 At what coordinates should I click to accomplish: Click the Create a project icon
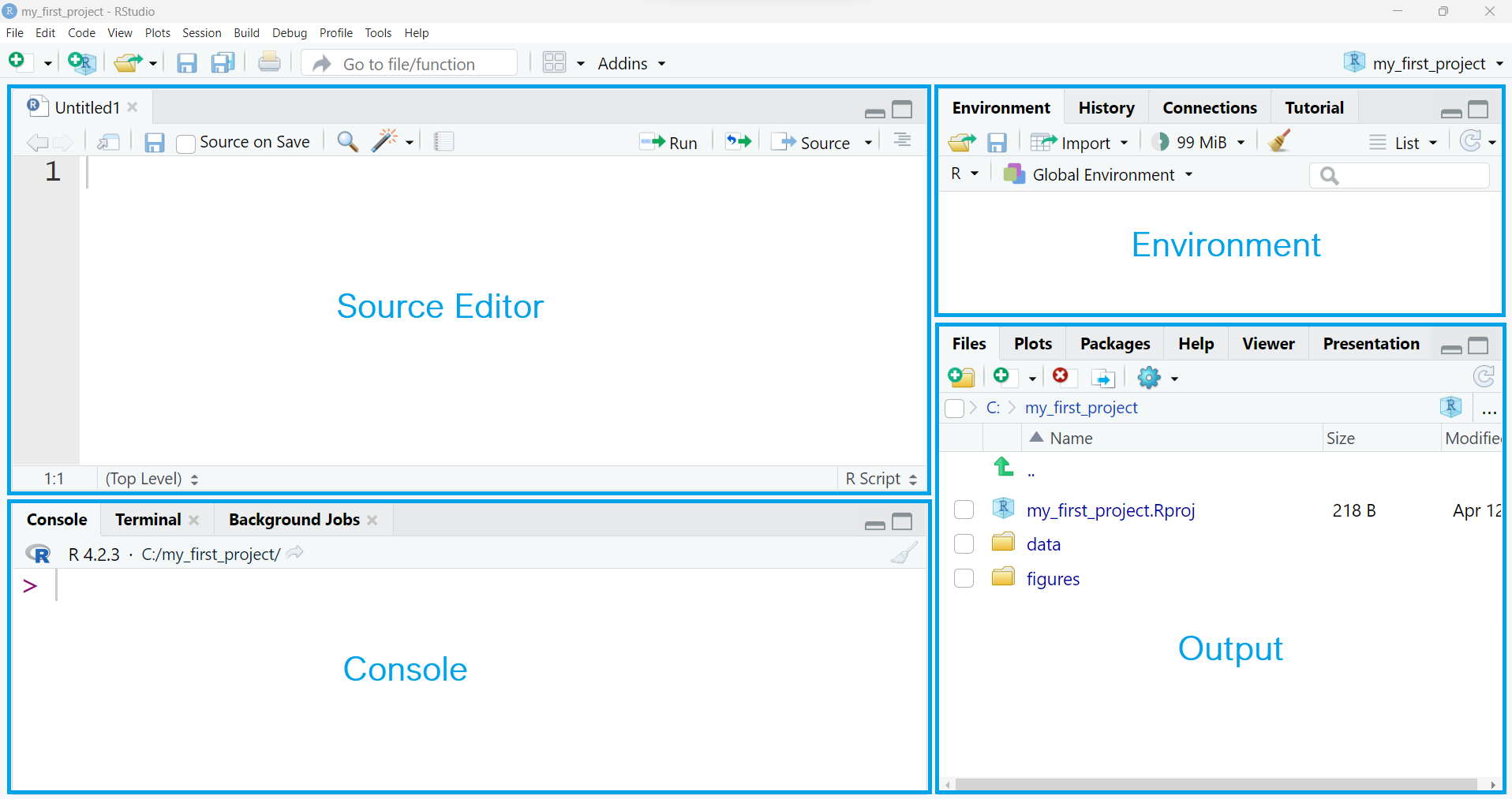(x=82, y=62)
